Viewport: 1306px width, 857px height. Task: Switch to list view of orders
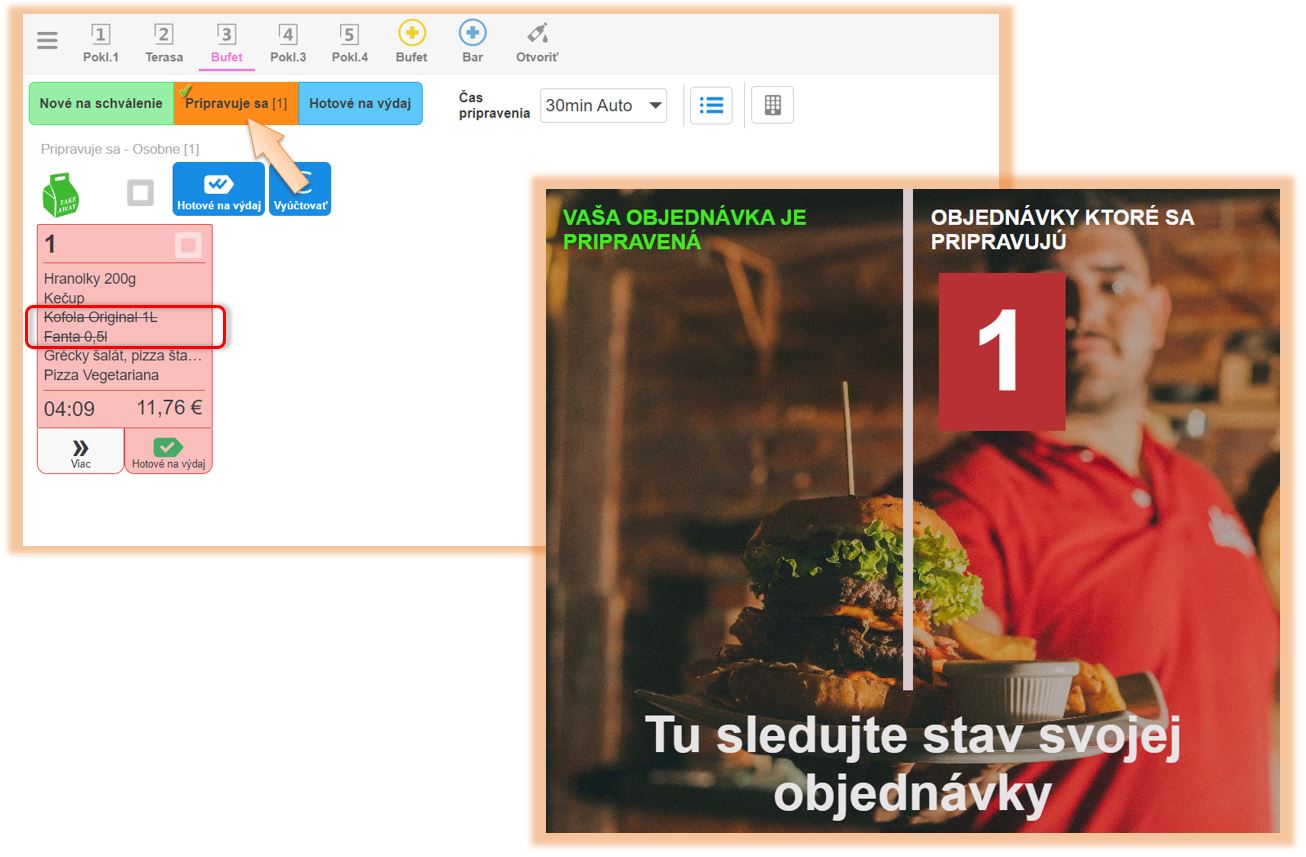(x=711, y=105)
